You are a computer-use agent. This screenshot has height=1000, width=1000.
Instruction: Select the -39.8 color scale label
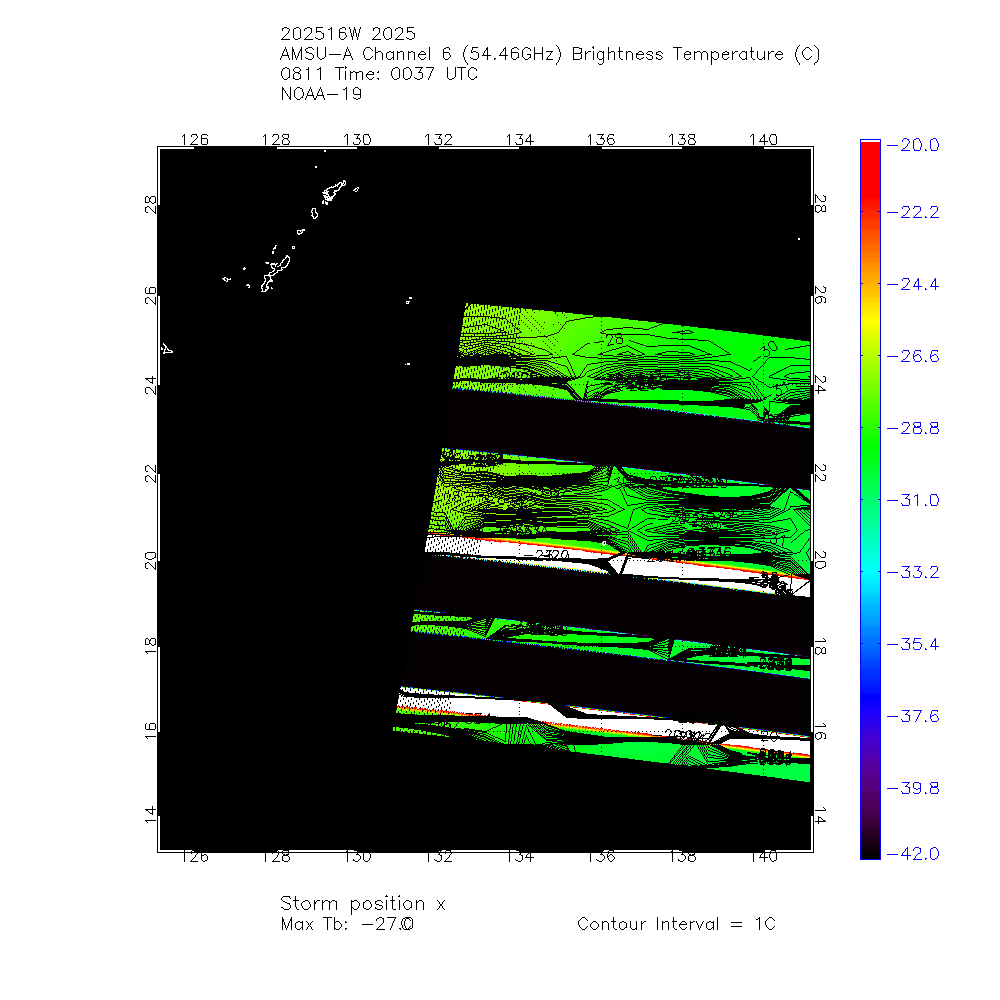click(x=913, y=789)
